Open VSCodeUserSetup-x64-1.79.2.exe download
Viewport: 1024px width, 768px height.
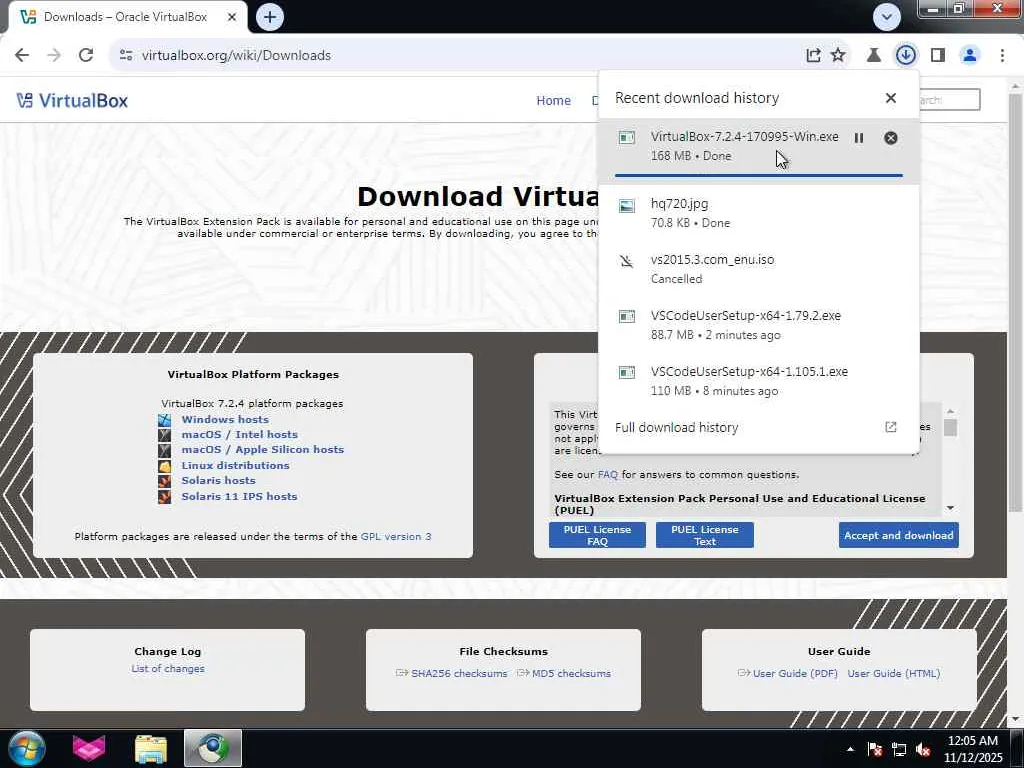(x=759, y=325)
